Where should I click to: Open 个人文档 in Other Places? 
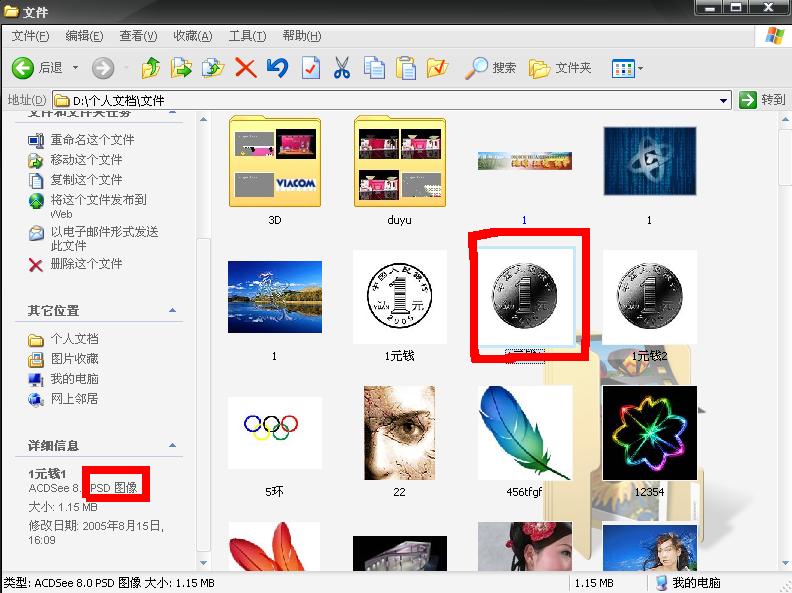(63, 339)
